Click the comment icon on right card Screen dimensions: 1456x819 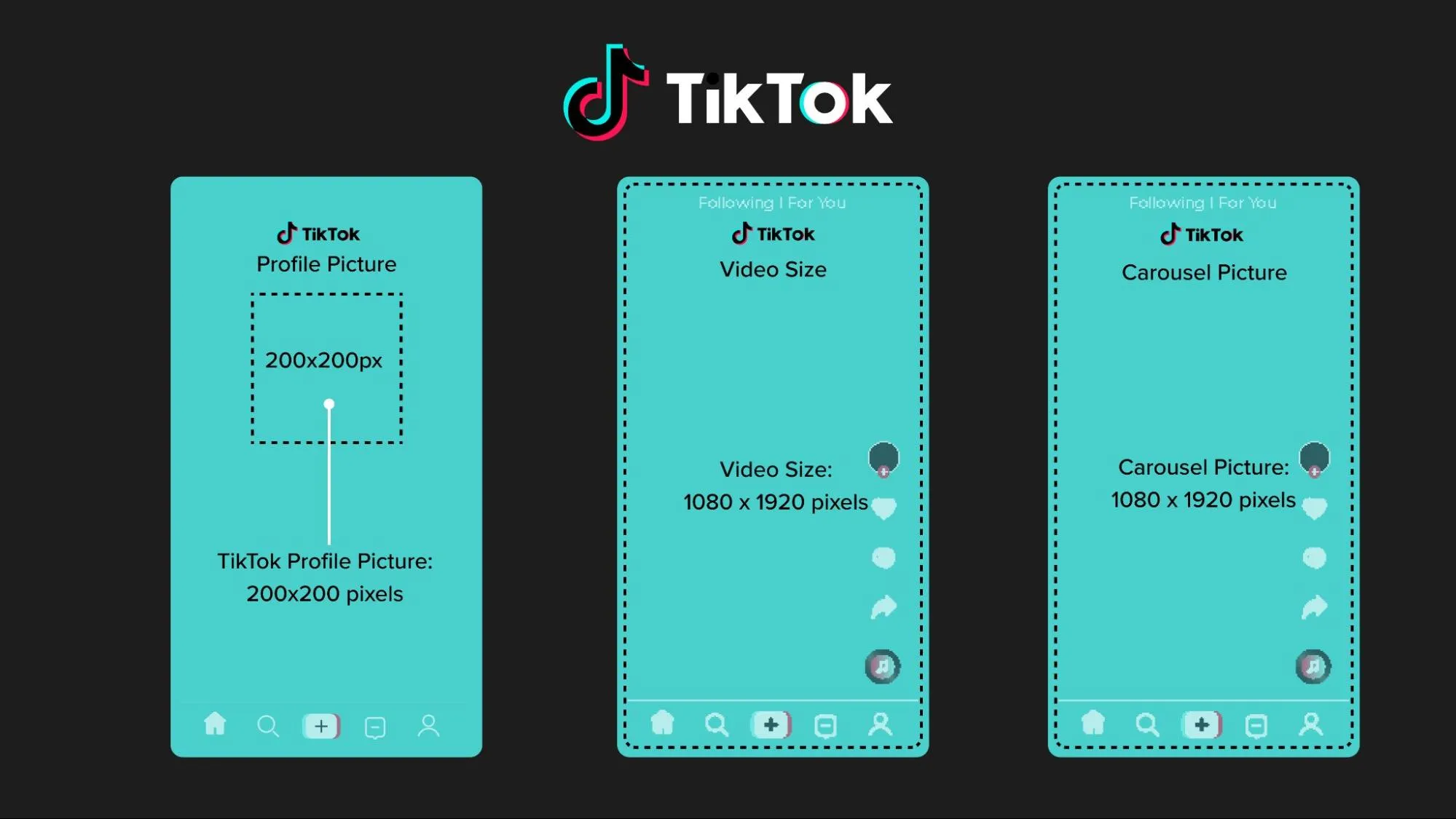pos(1313,557)
